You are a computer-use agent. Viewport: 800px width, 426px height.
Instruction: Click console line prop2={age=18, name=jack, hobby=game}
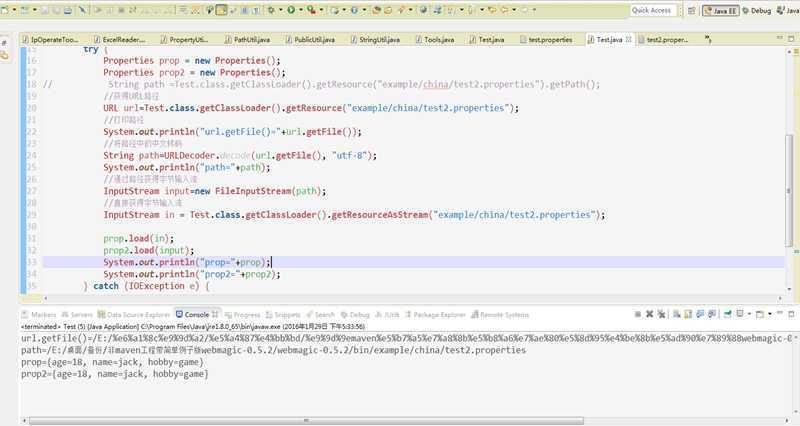coord(115,374)
